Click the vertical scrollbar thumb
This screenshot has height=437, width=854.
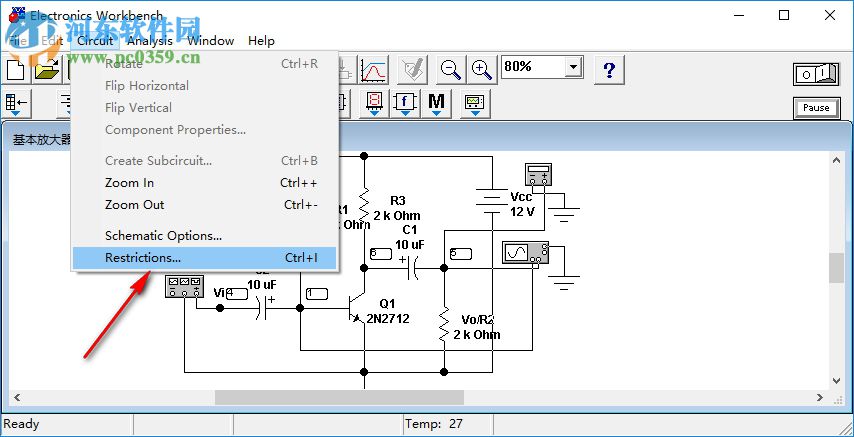tap(837, 268)
